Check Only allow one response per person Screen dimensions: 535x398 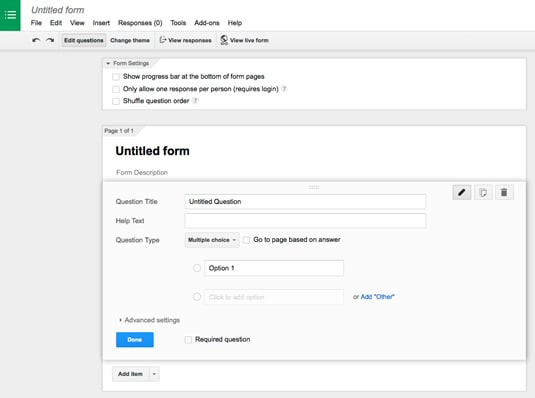[x=116, y=89]
